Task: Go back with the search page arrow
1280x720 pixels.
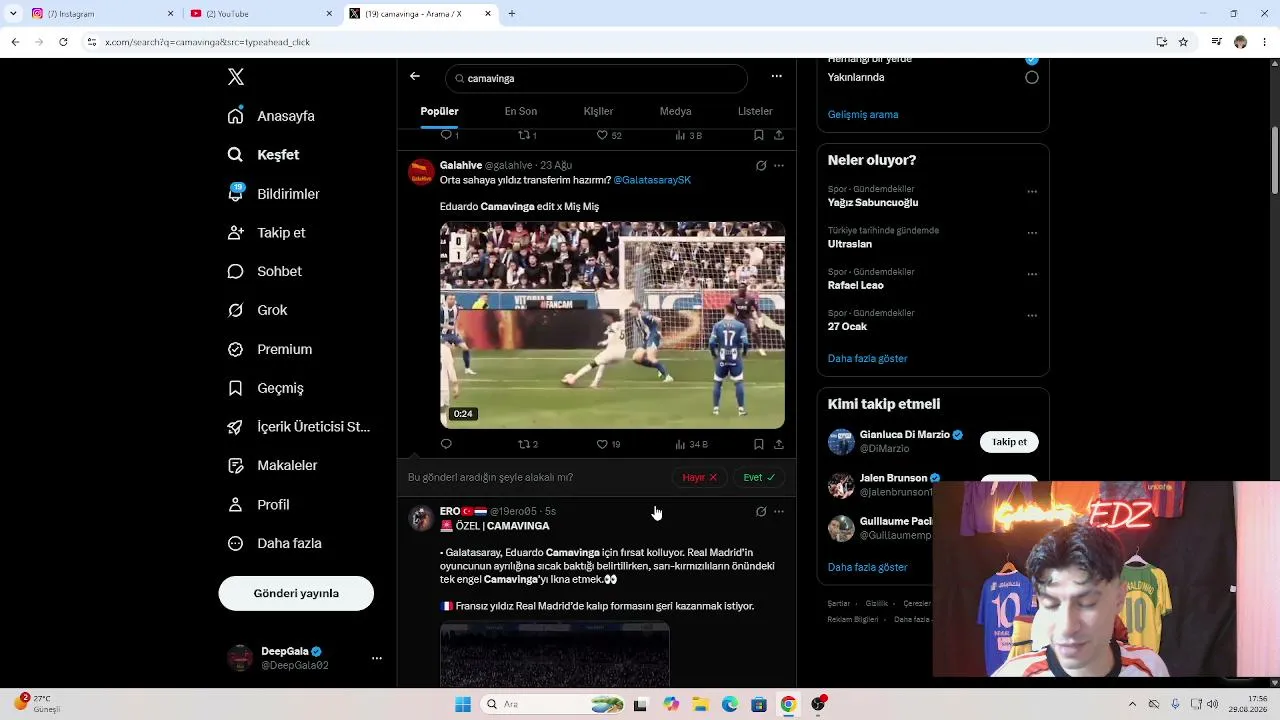Action: (x=415, y=76)
